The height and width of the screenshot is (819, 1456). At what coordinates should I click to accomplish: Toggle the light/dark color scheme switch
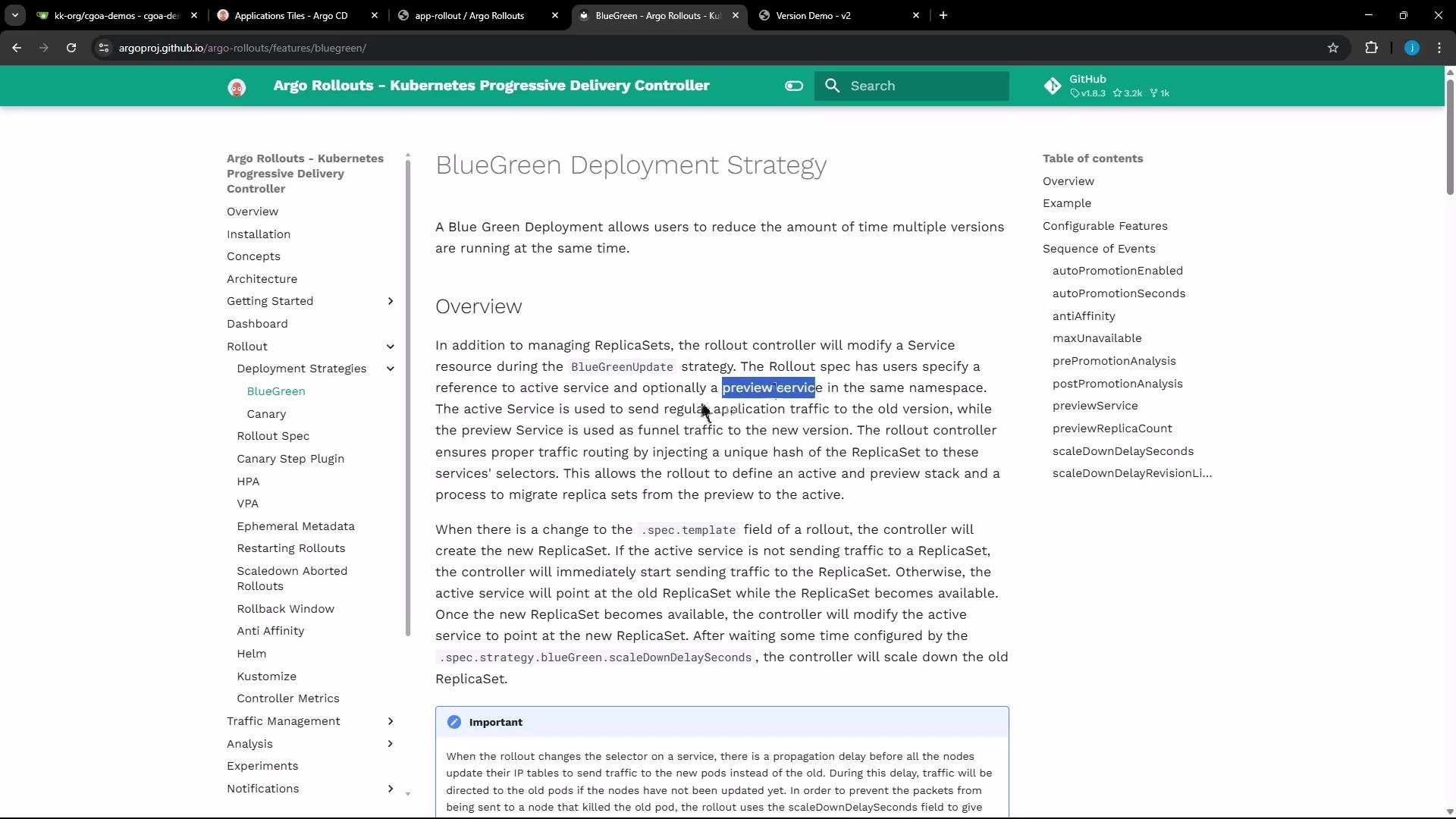tap(793, 86)
